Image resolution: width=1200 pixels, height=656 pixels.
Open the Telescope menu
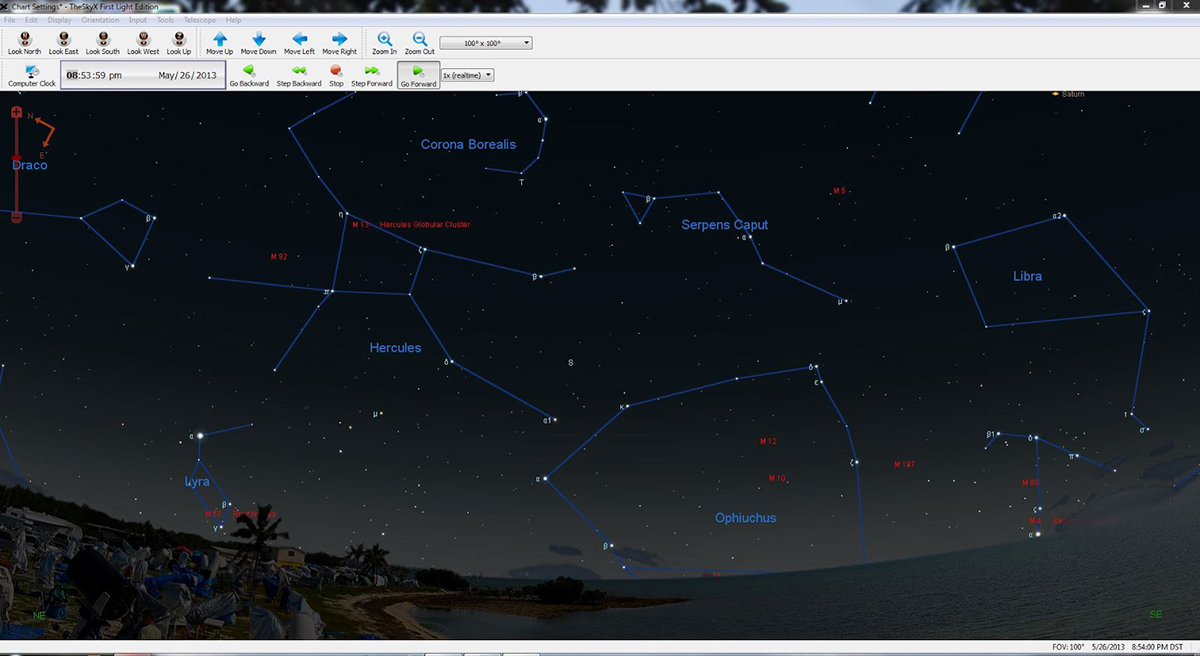198,20
